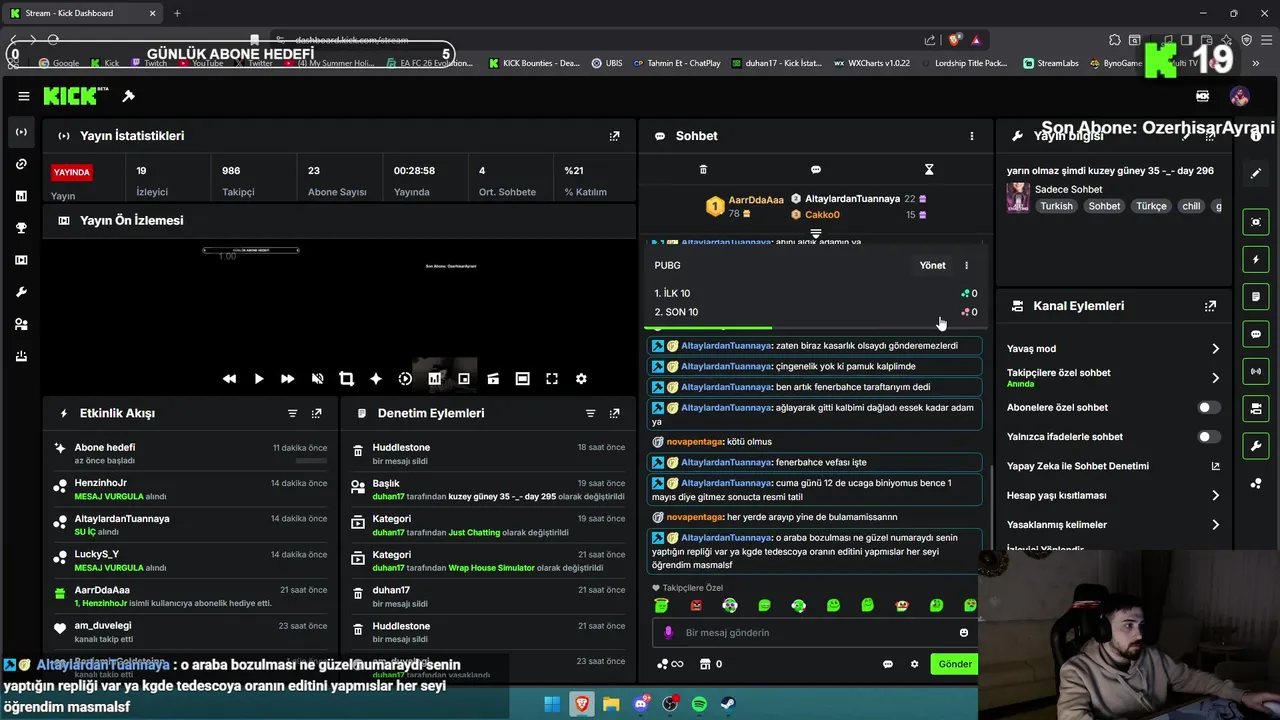1280x720 pixels.
Task: Open chat settings gear beside Gönder
Action: (x=914, y=664)
